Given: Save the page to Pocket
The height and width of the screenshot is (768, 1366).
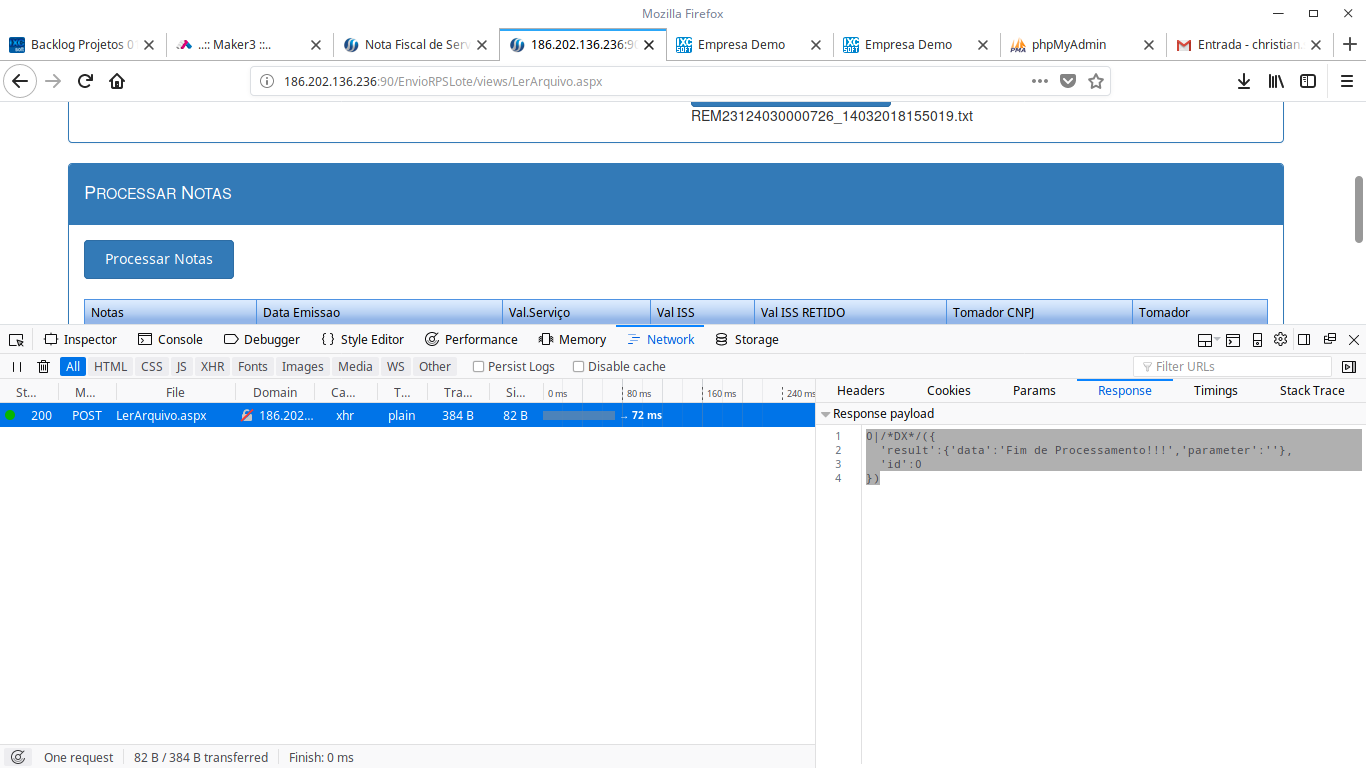Looking at the screenshot, I should [x=1068, y=81].
